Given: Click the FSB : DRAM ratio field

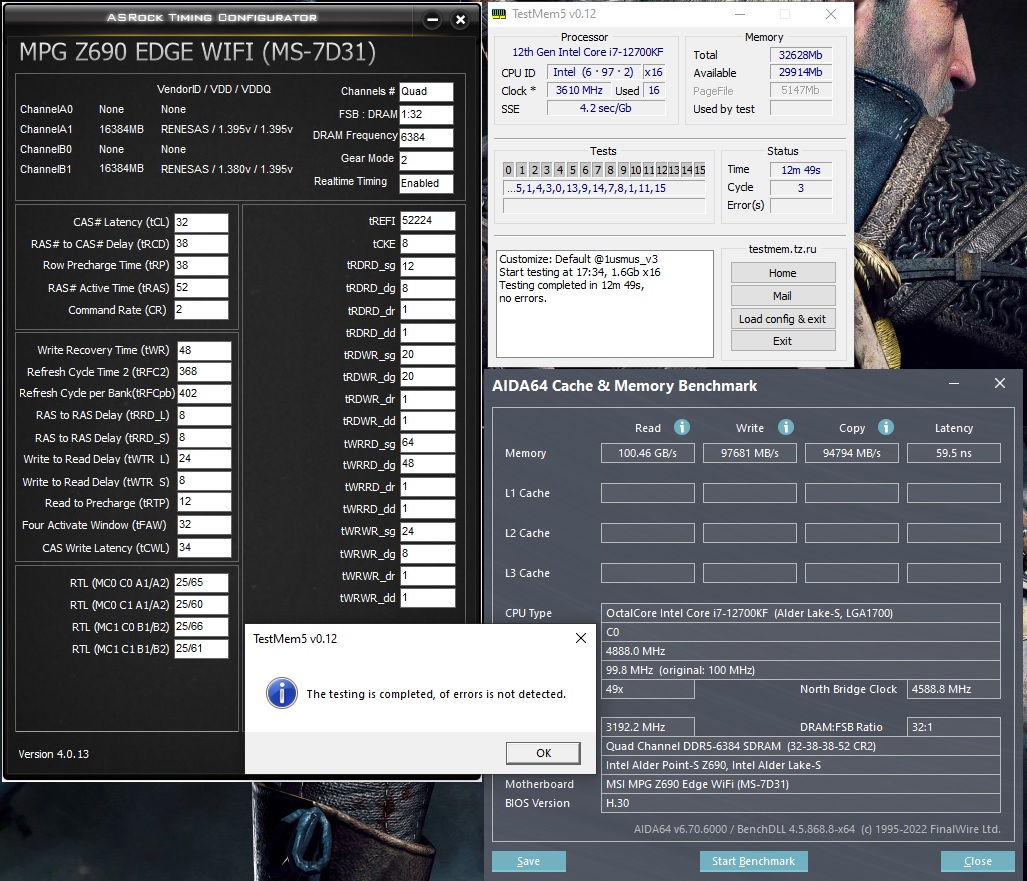Looking at the screenshot, I should tap(426, 114).
